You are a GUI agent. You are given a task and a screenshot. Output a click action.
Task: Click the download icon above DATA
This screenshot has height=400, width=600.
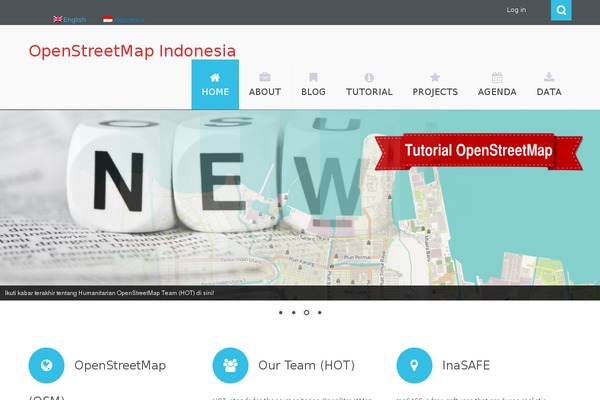pyautogui.click(x=549, y=77)
